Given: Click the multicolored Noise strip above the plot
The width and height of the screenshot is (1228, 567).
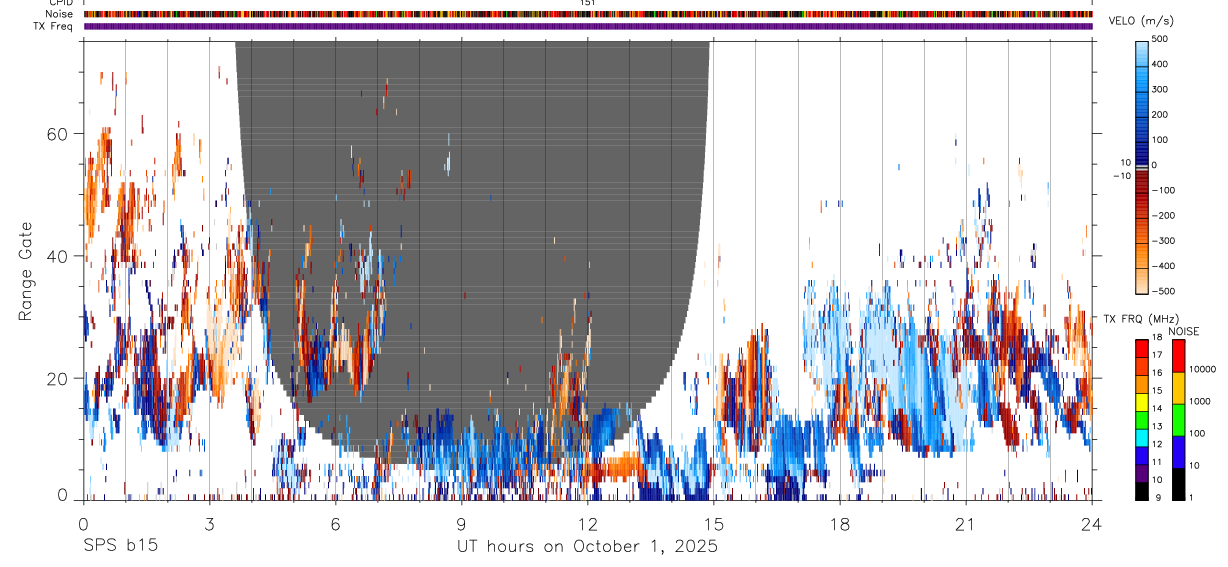Looking at the screenshot, I should pos(588,14).
